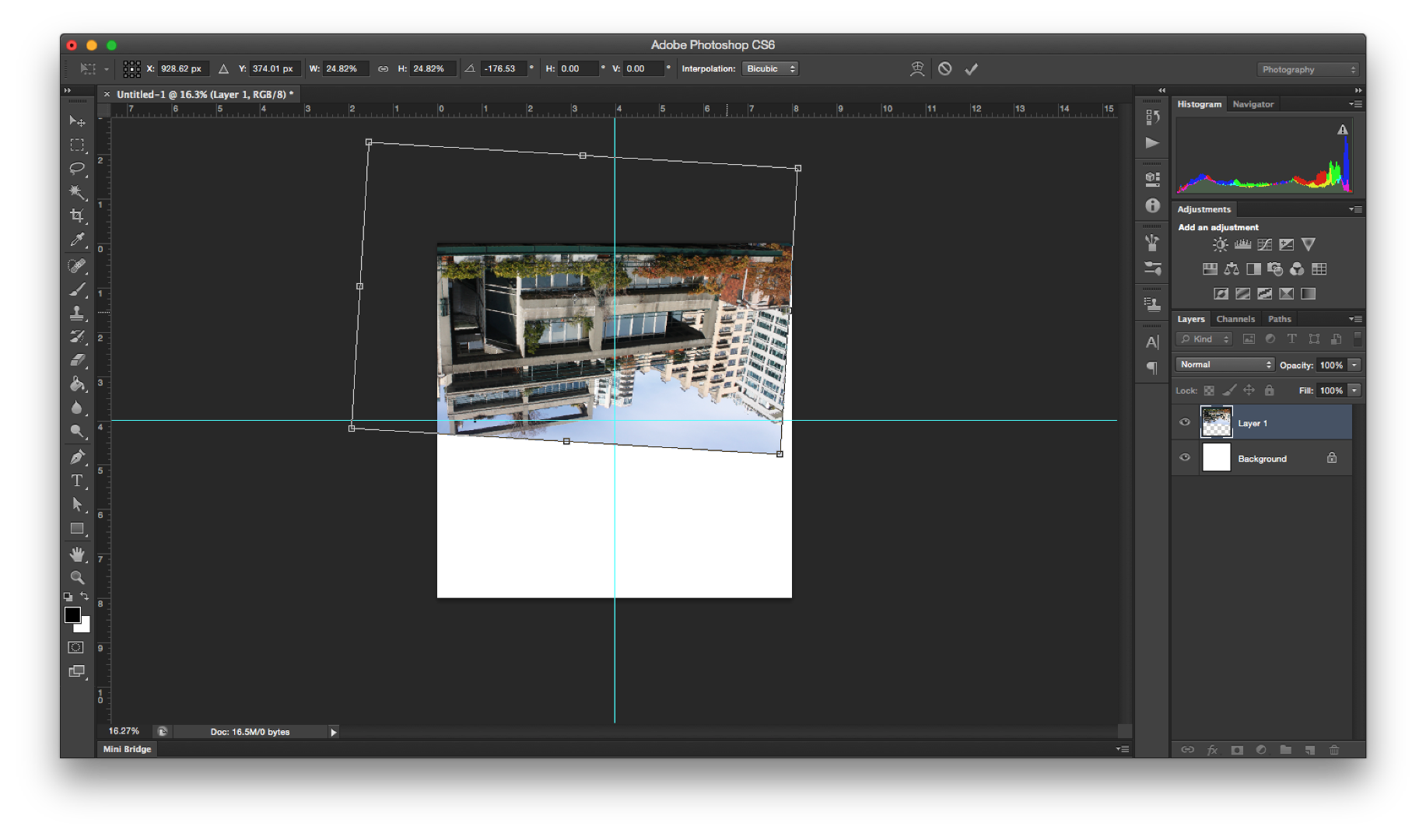Click the rotation angle input field
The height and width of the screenshot is (840, 1426).
click(x=503, y=69)
